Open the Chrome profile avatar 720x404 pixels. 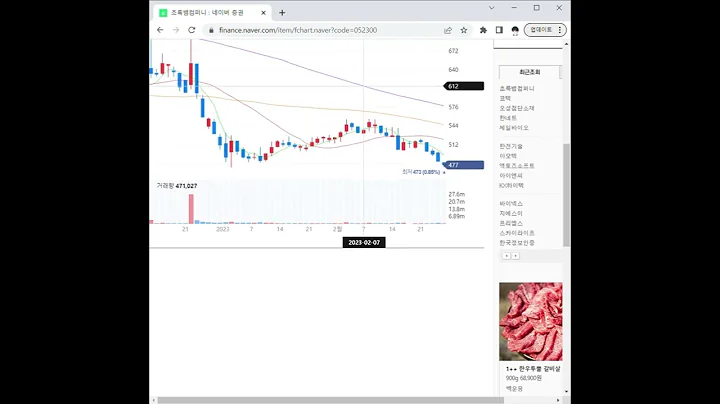click(515, 30)
